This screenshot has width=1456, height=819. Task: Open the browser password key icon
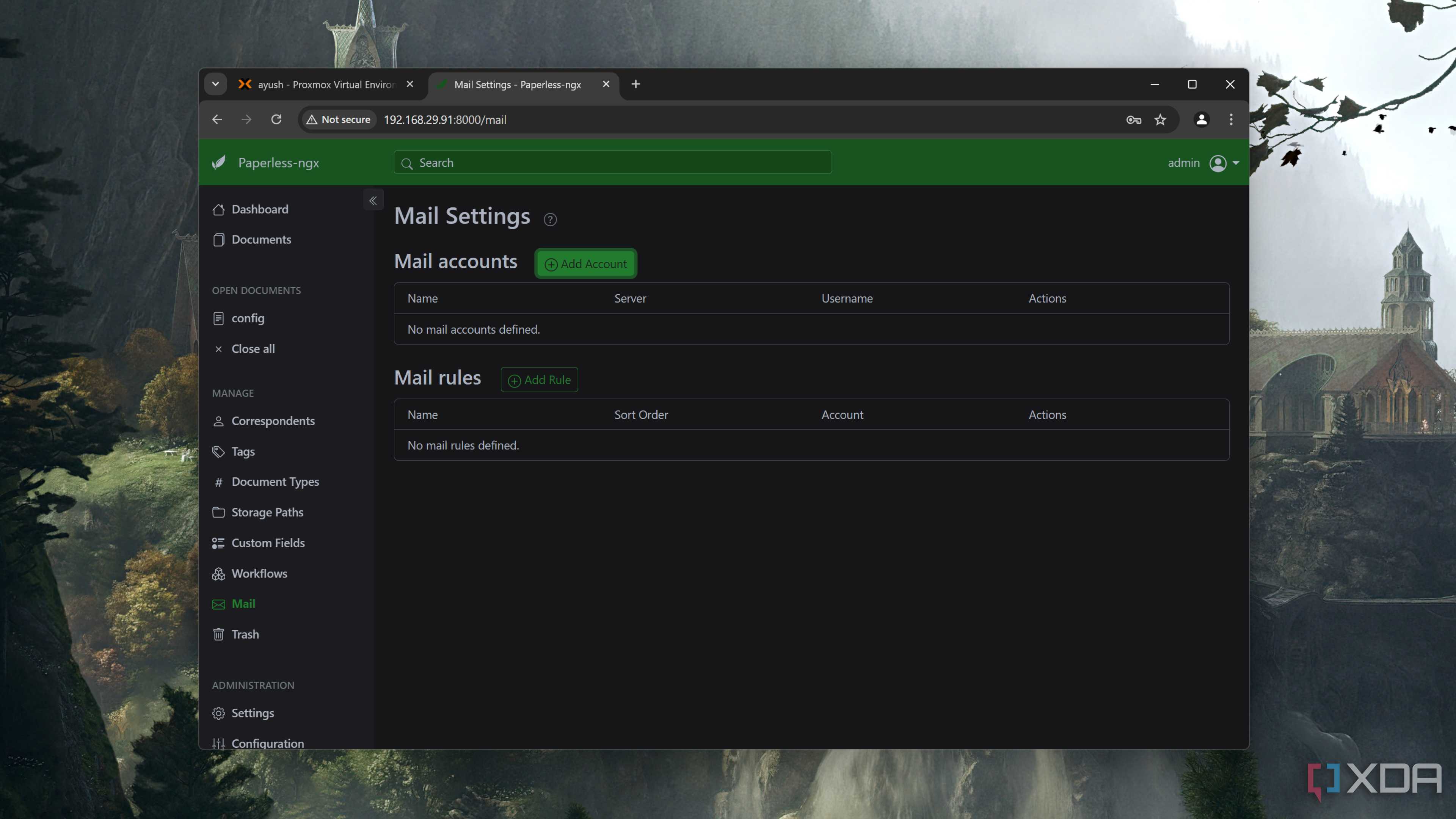pos(1134,120)
